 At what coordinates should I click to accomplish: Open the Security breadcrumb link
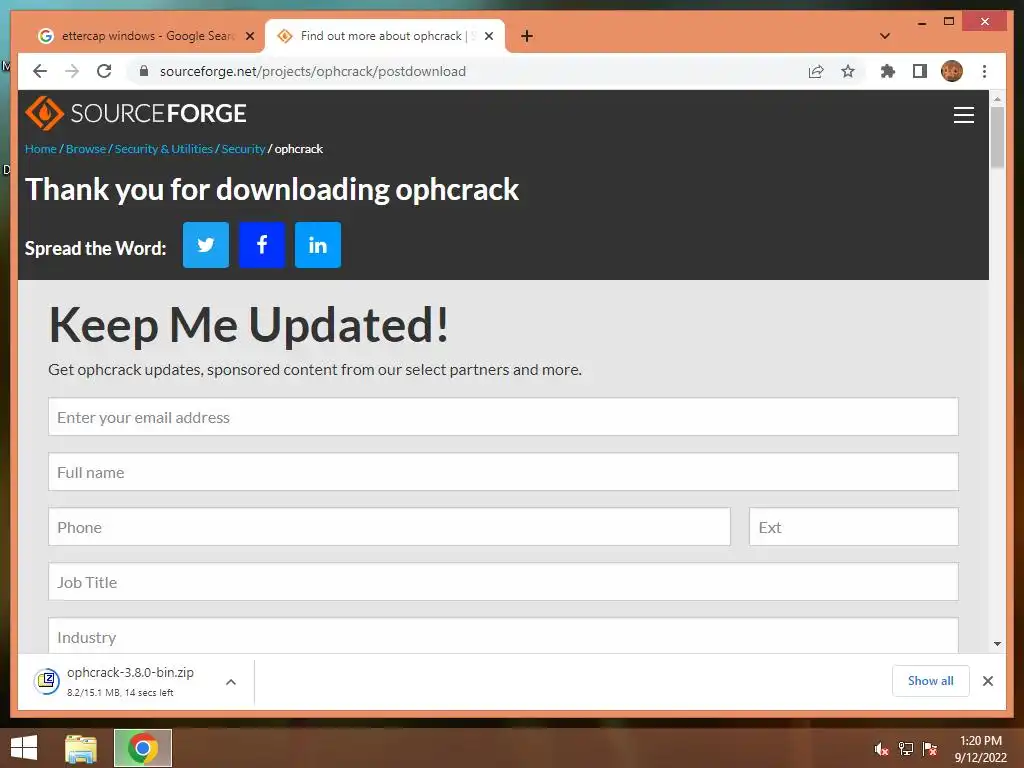(x=243, y=149)
